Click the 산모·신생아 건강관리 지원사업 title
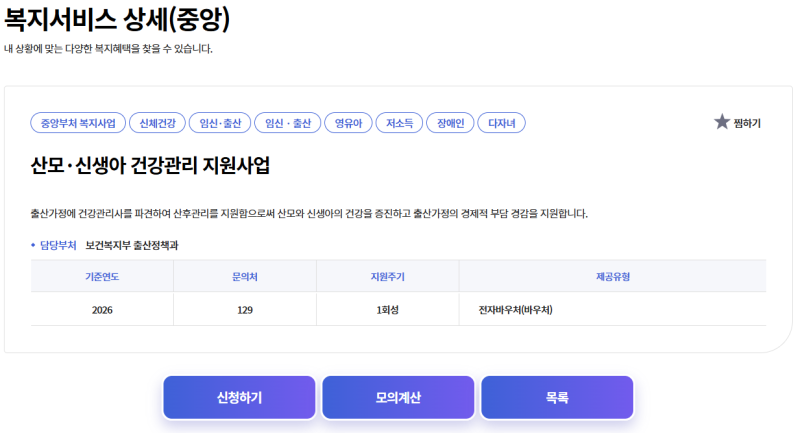Viewport: 800px width, 433px height. (150, 165)
